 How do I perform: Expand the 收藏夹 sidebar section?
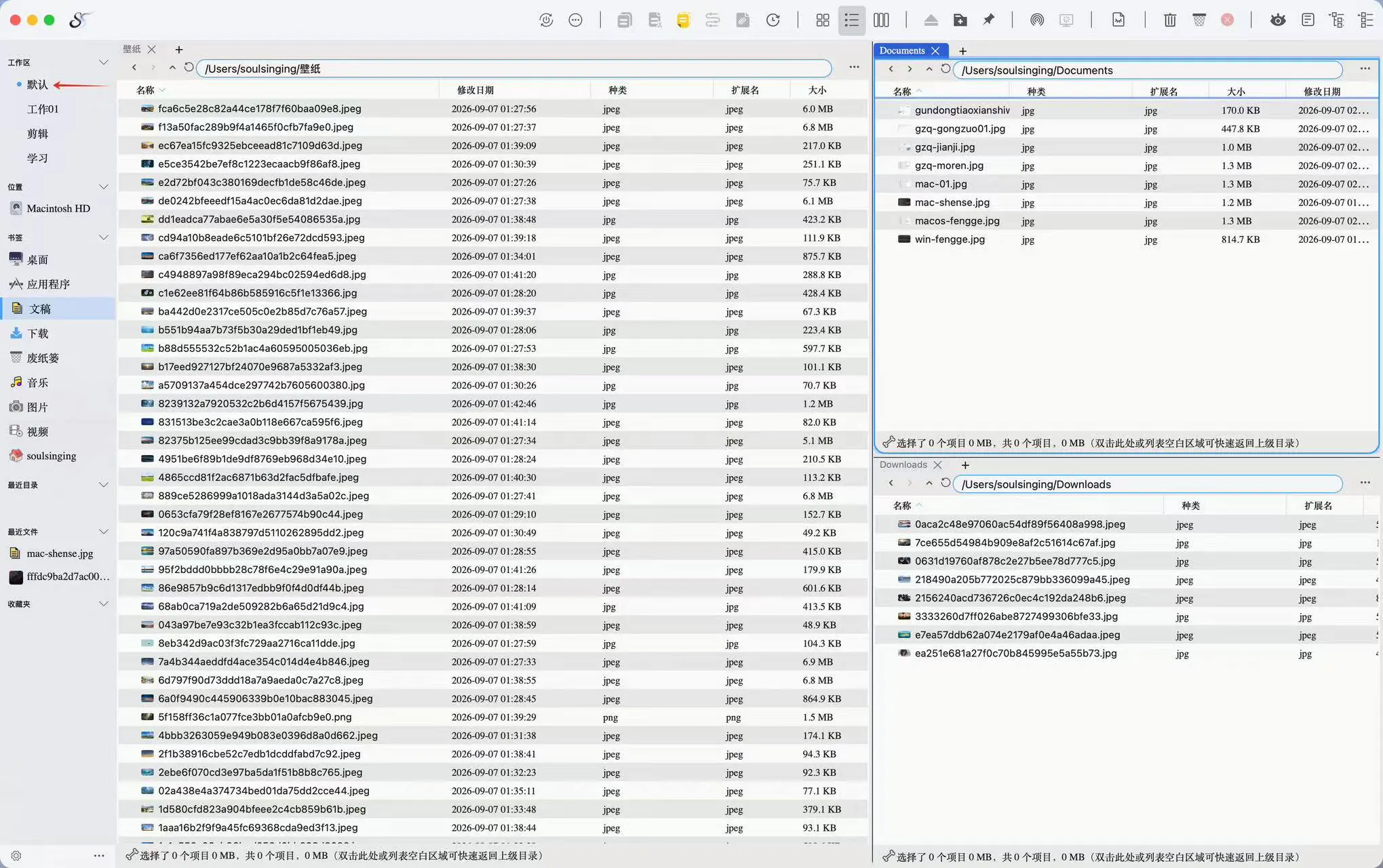pos(103,604)
